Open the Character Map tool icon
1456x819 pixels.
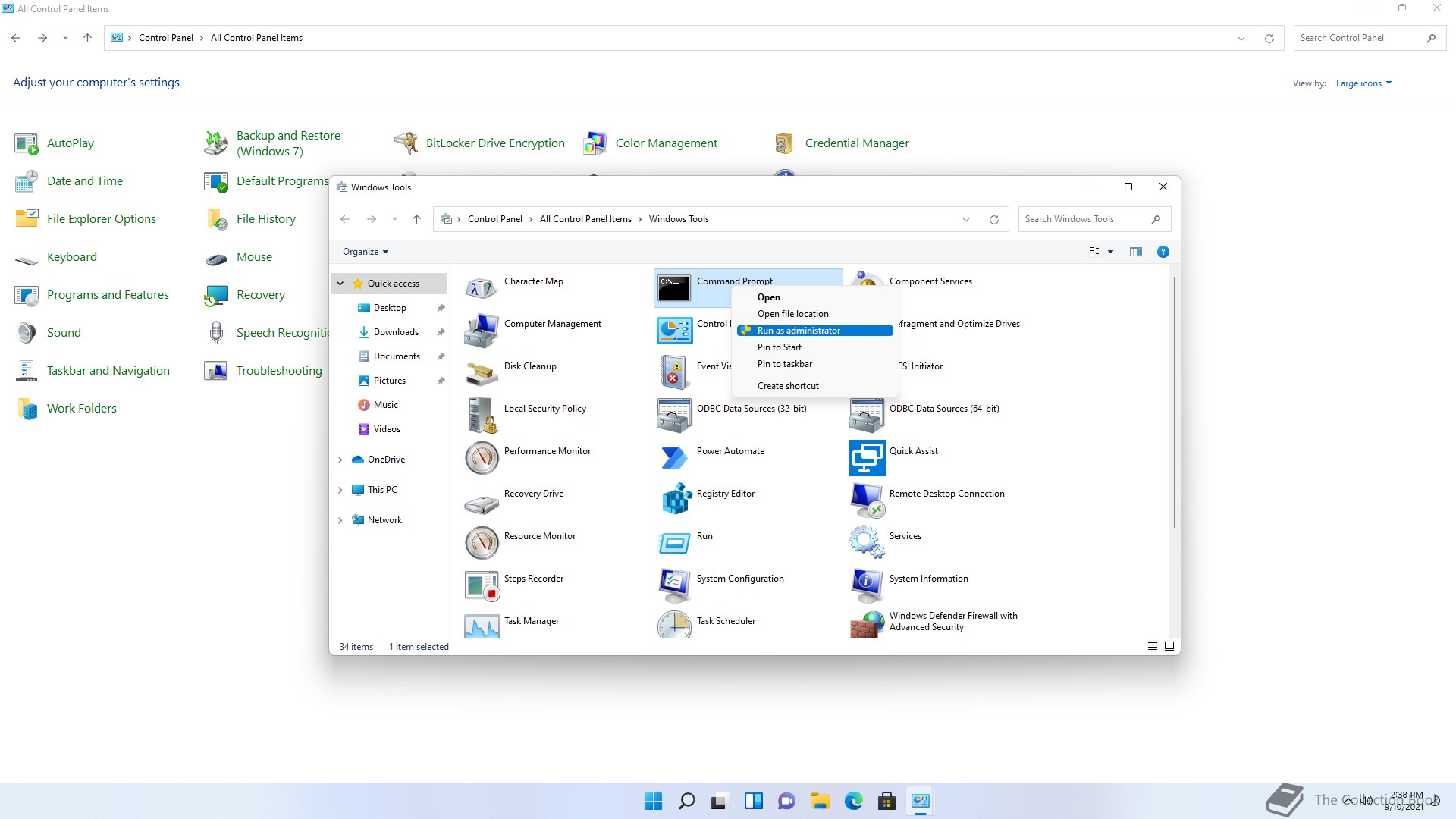[x=482, y=288]
